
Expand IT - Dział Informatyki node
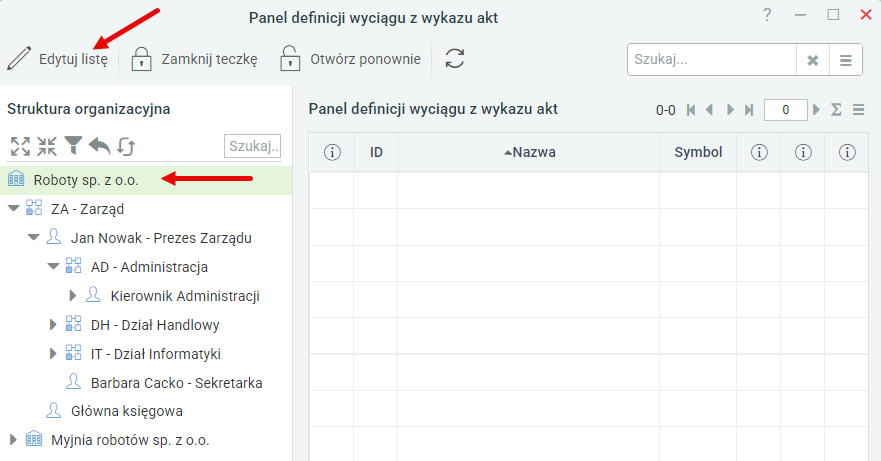[53, 354]
